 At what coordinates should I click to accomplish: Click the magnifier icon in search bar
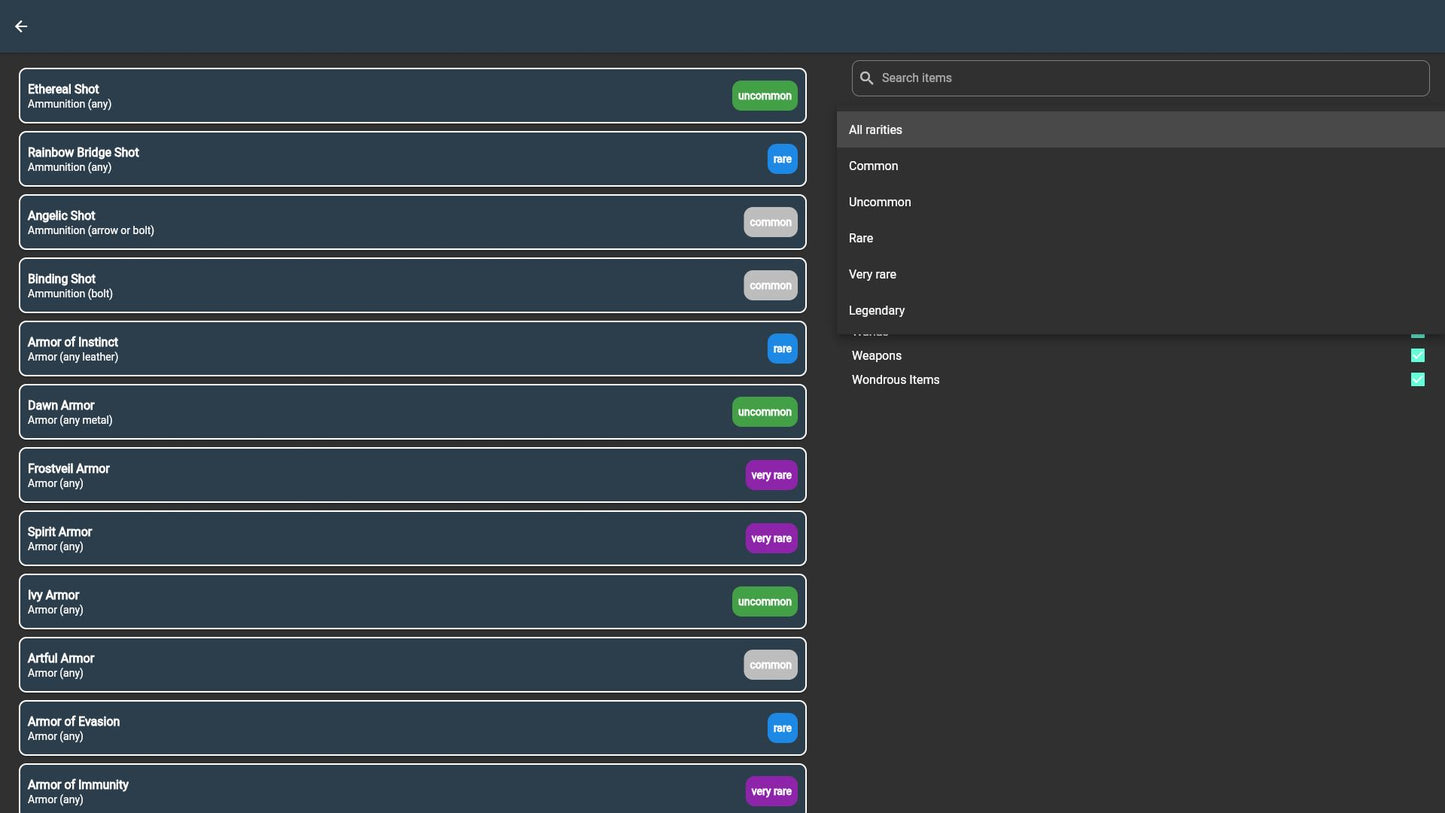click(x=867, y=78)
